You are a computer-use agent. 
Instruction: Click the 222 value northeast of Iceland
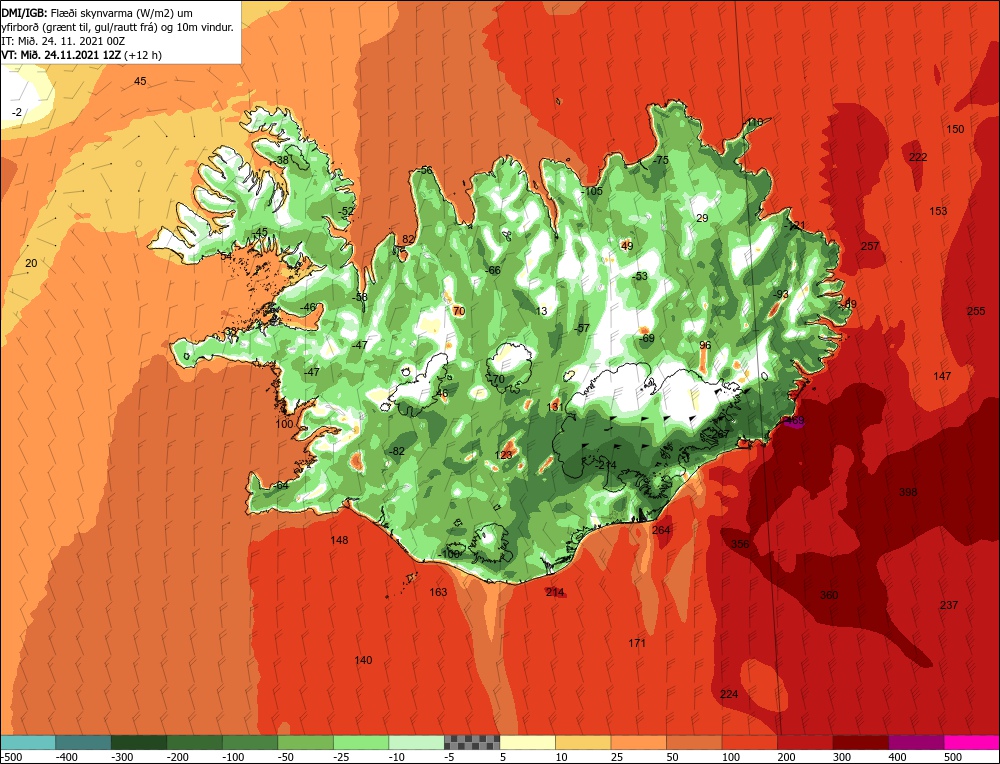click(918, 157)
